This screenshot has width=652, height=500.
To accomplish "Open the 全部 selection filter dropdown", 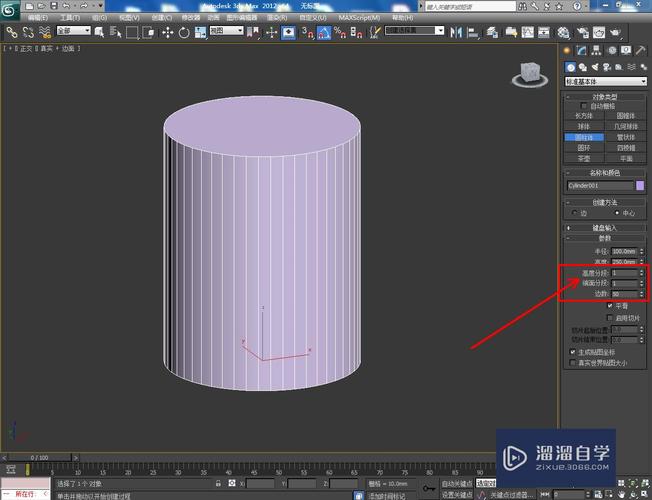I will 73,31.
